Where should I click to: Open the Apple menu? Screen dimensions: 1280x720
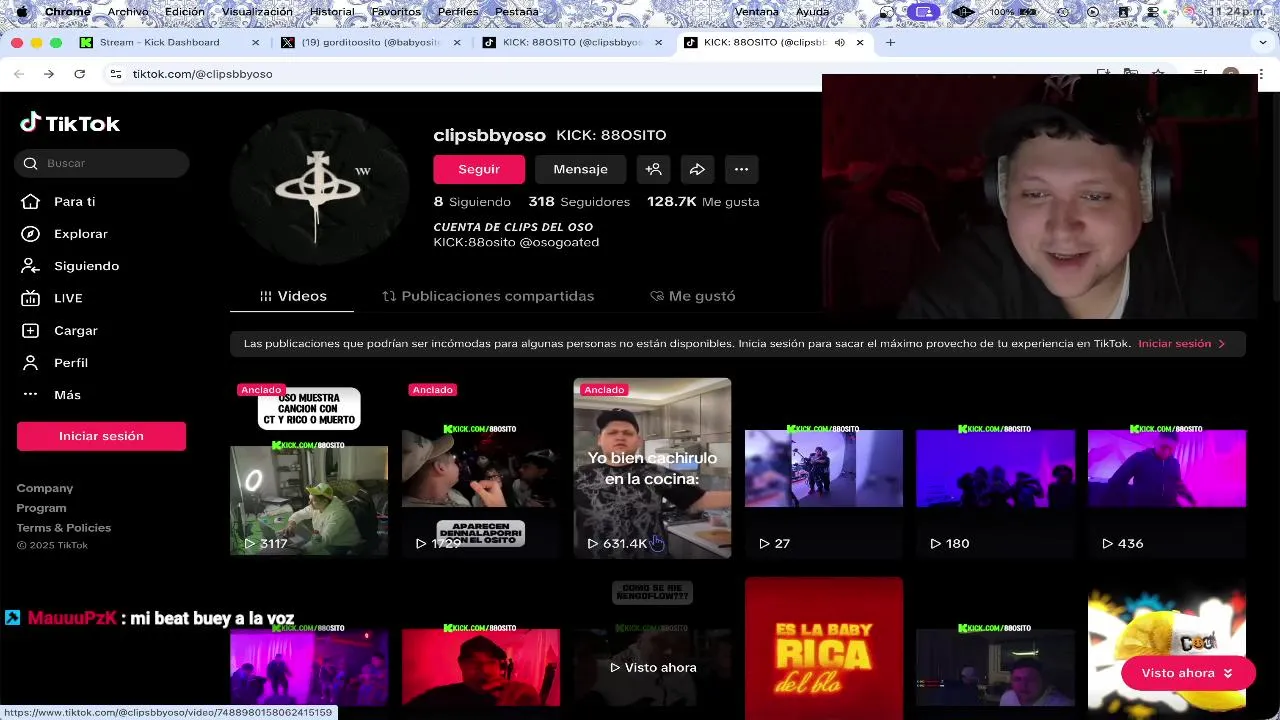pyautogui.click(x=21, y=12)
